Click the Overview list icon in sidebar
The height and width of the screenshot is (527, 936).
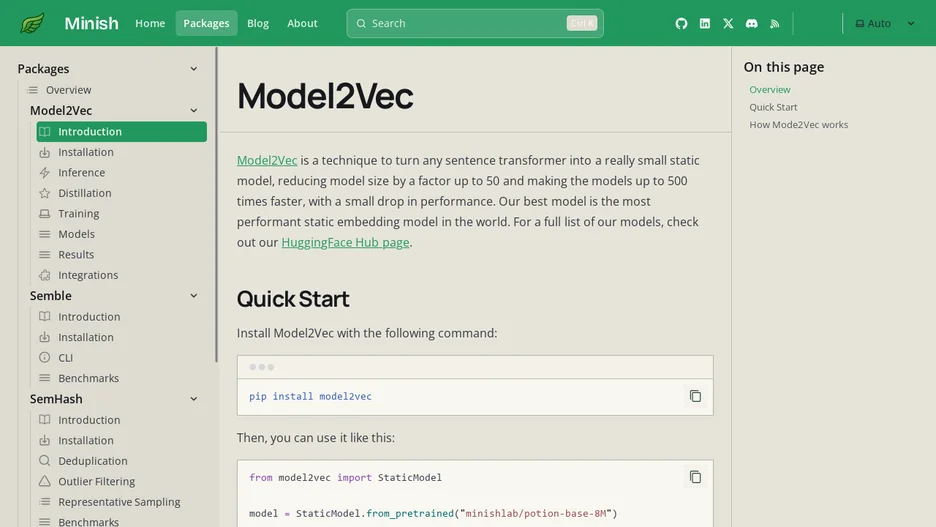pyautogui.click(x=32, y=90)
